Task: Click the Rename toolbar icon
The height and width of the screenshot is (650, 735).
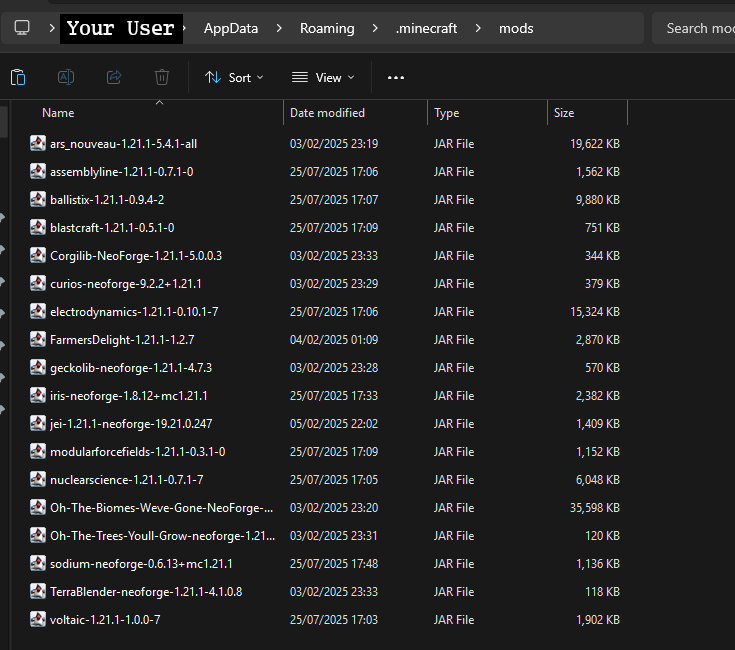Action: point(66,77)
